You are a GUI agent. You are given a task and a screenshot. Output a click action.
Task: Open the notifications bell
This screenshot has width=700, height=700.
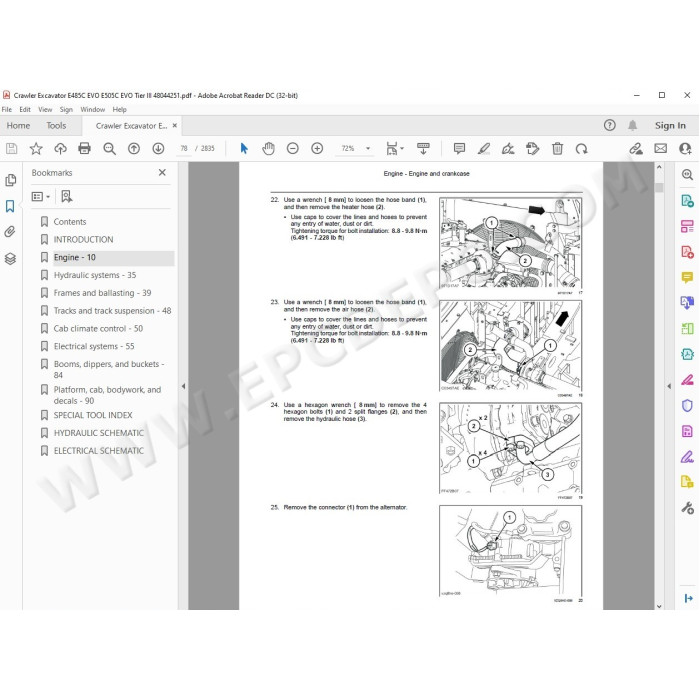[633, 125]
